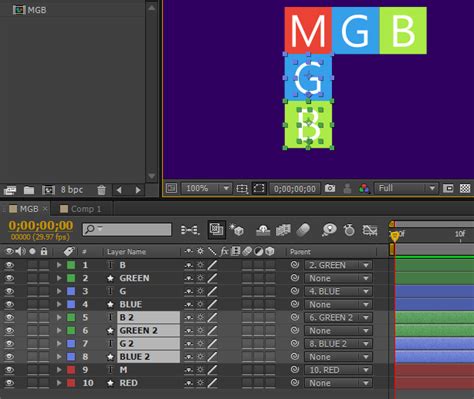Select MGB composition in project panel
The height and width of the screenshot is (399, 474).
(x=30, y=10)
